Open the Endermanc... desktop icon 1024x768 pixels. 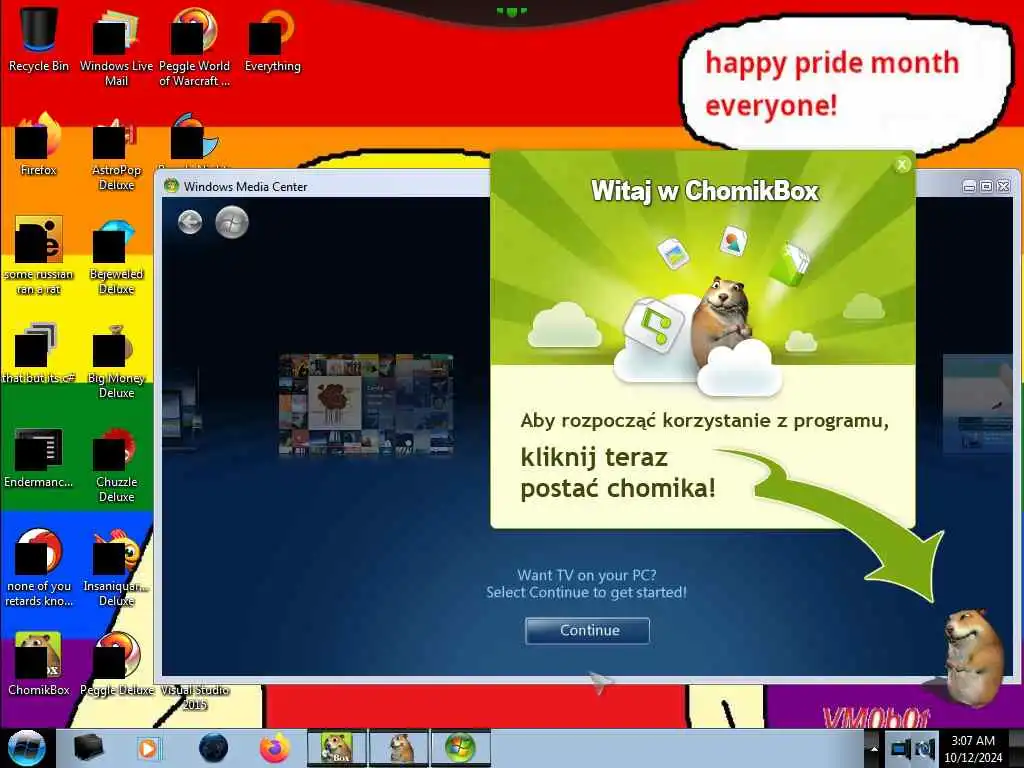point(39,457)
